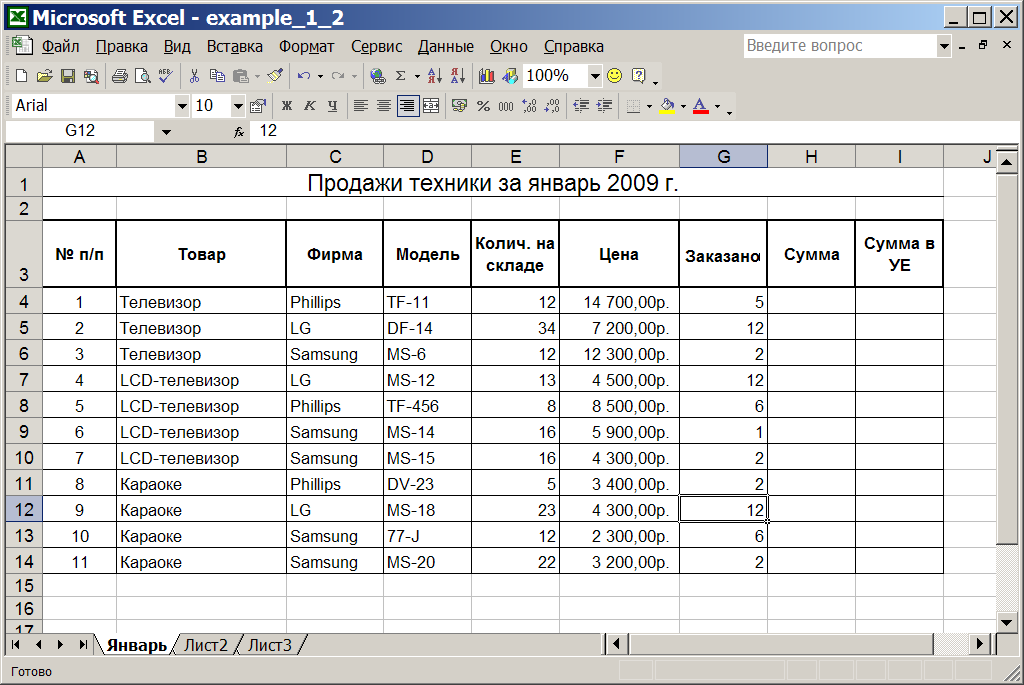Image resolution: width=1024 pixels, height=685 pixels.
Task: Expand the Name Box G12 dropdown
Action: [x=167, y=132]
